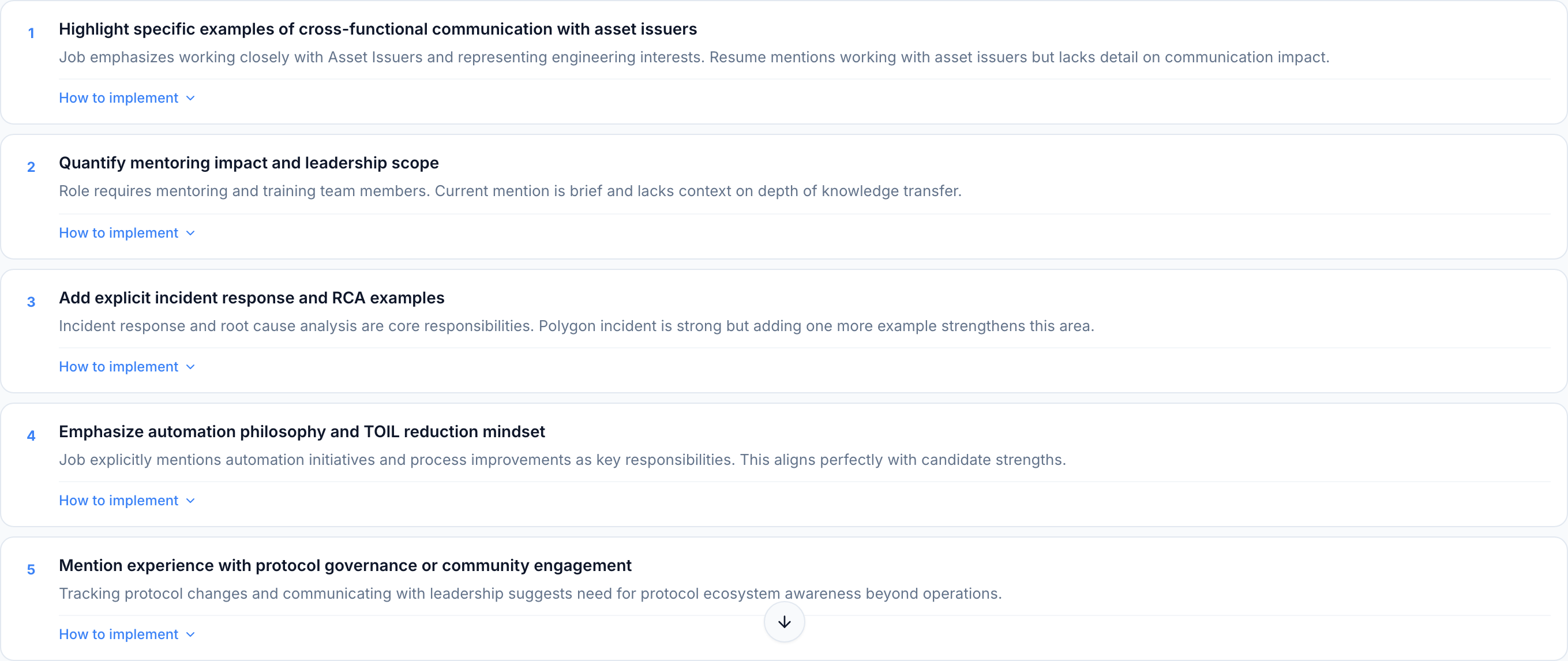
Task: Click the description about depth of knowledge transfer
Action: click(510, 191)
